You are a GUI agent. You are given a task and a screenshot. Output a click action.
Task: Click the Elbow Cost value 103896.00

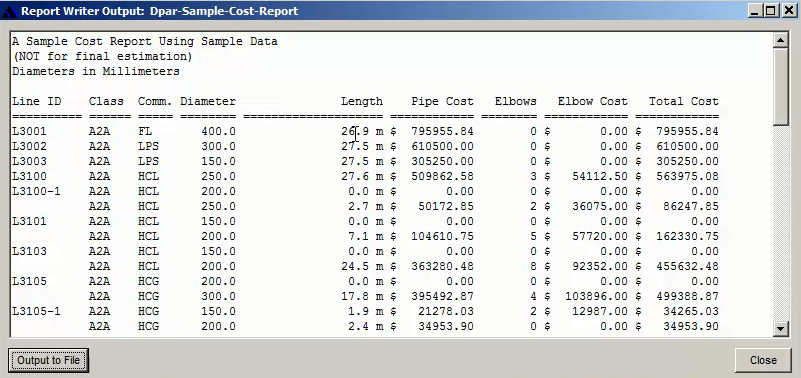pyautogui.click(x=596, y=296)
